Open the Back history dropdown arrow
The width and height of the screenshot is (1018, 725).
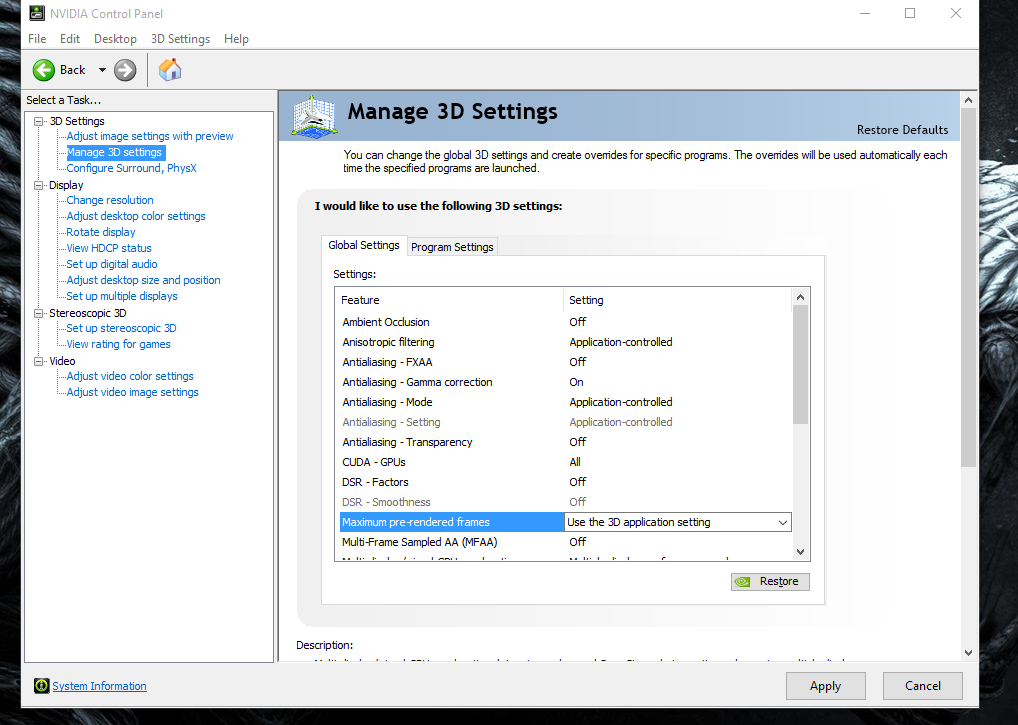(102, 70)
